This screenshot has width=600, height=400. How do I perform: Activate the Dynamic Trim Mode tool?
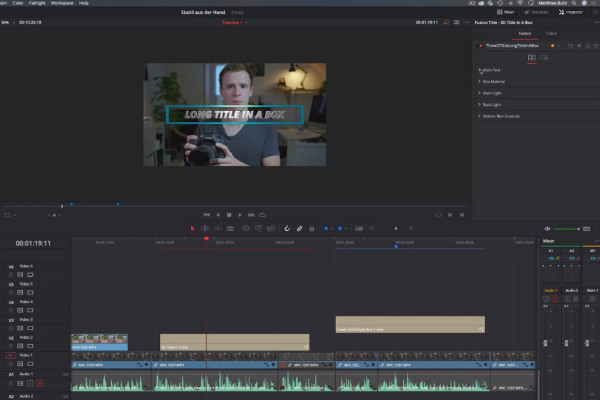click(x=218, y=229)
